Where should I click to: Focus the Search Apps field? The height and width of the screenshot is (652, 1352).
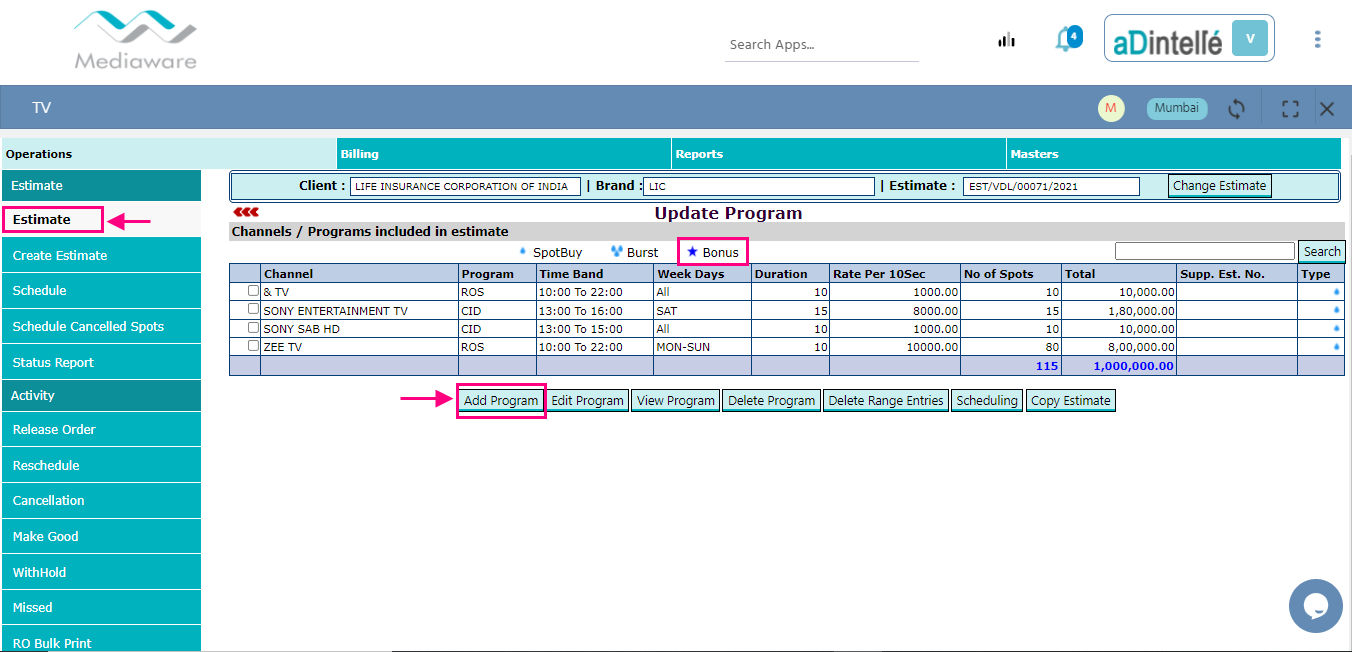pyautogui.click(x=821, y=44)
